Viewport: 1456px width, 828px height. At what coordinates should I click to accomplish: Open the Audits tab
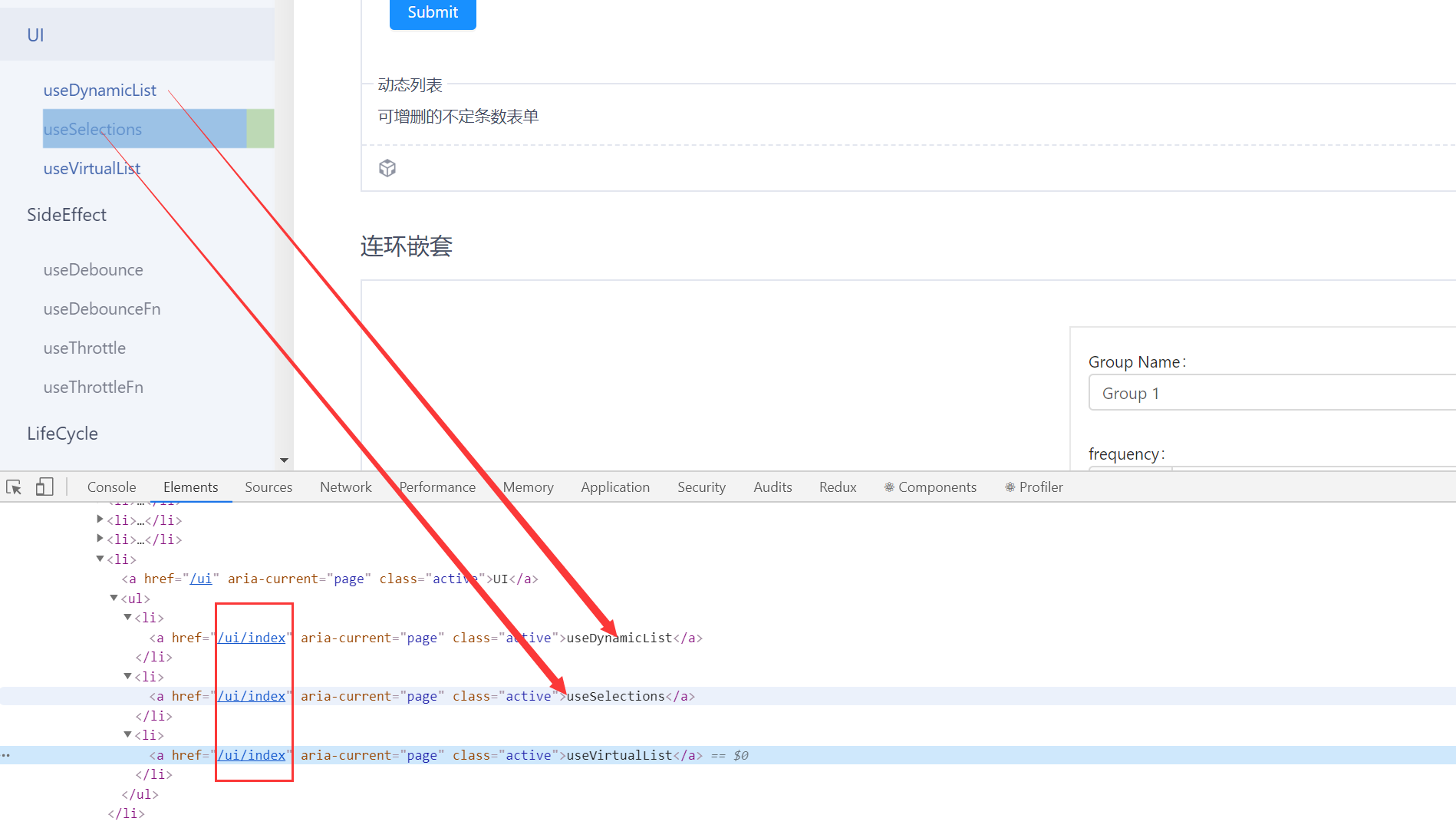[x=772, y=487]
